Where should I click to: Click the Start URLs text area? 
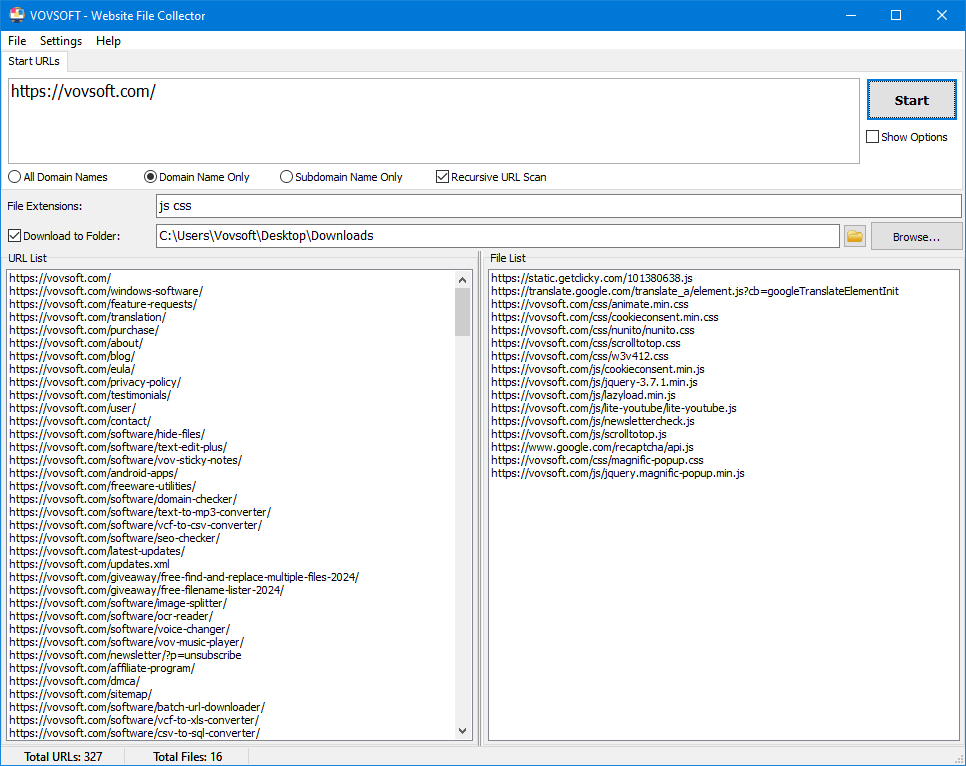(x=433, y=121)
